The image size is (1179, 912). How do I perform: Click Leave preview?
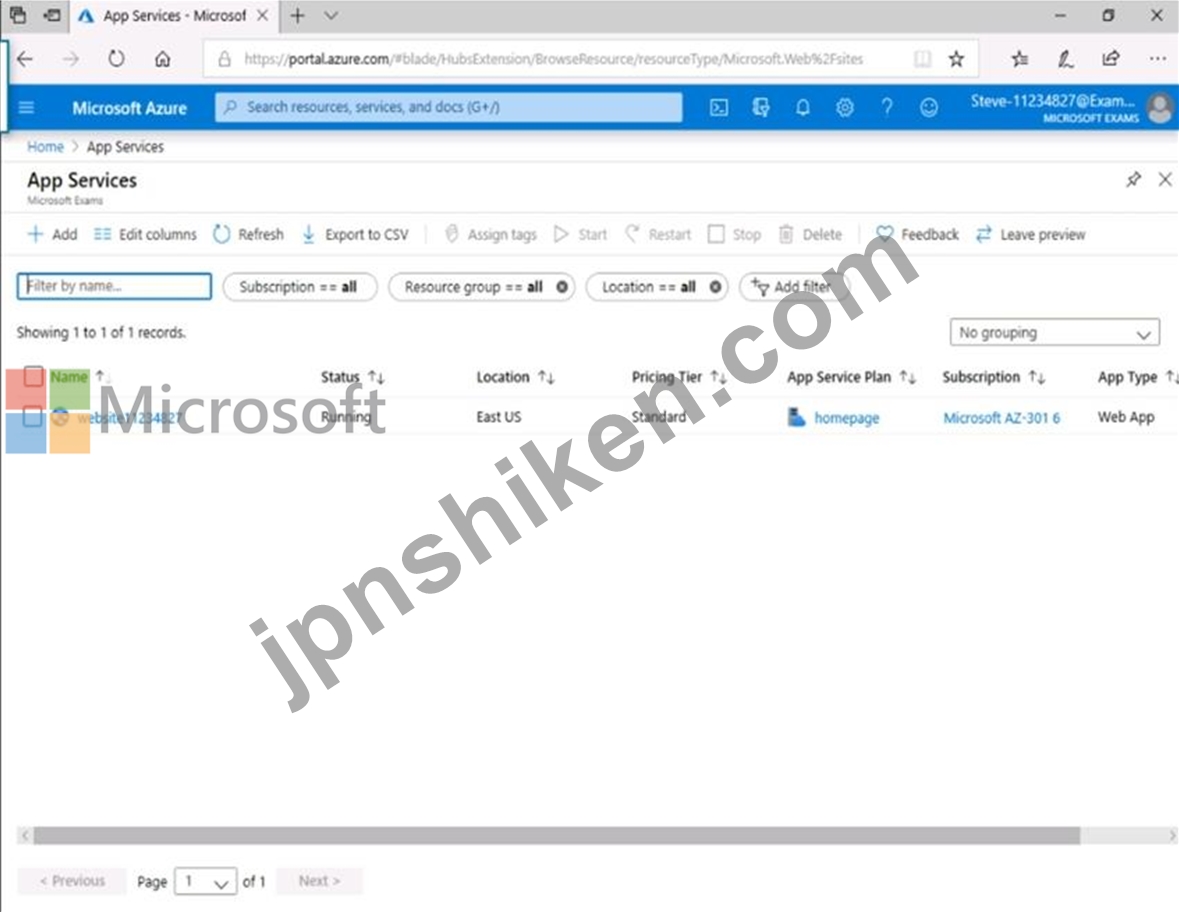point(1030,235)
